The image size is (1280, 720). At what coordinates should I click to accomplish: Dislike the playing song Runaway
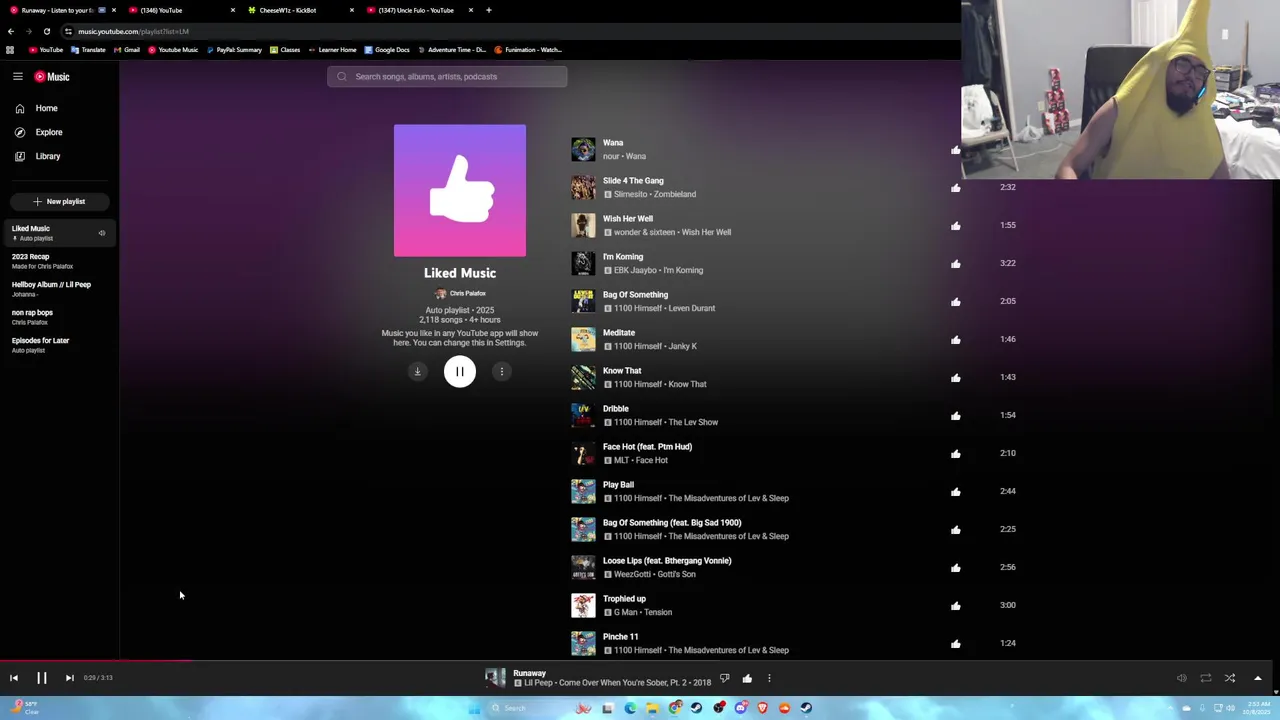(x=725, y=678)
